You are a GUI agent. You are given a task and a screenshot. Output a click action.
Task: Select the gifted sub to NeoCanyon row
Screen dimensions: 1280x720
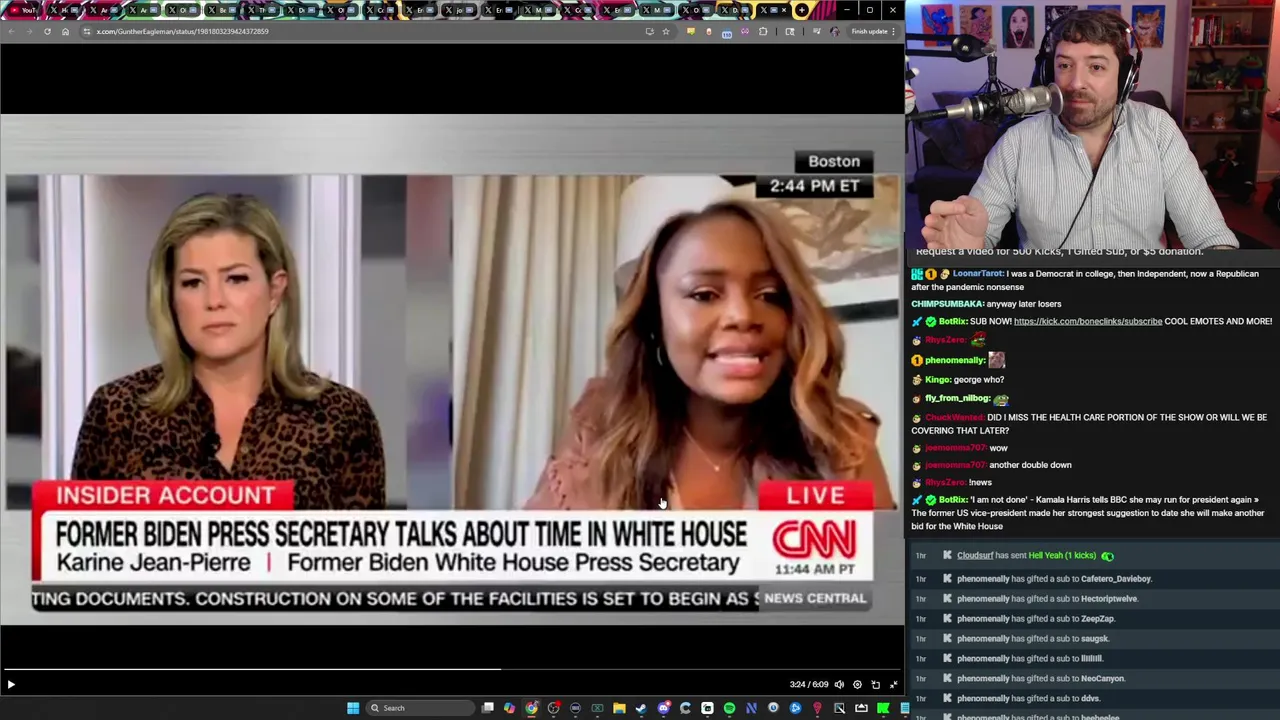pos(1093,678)
